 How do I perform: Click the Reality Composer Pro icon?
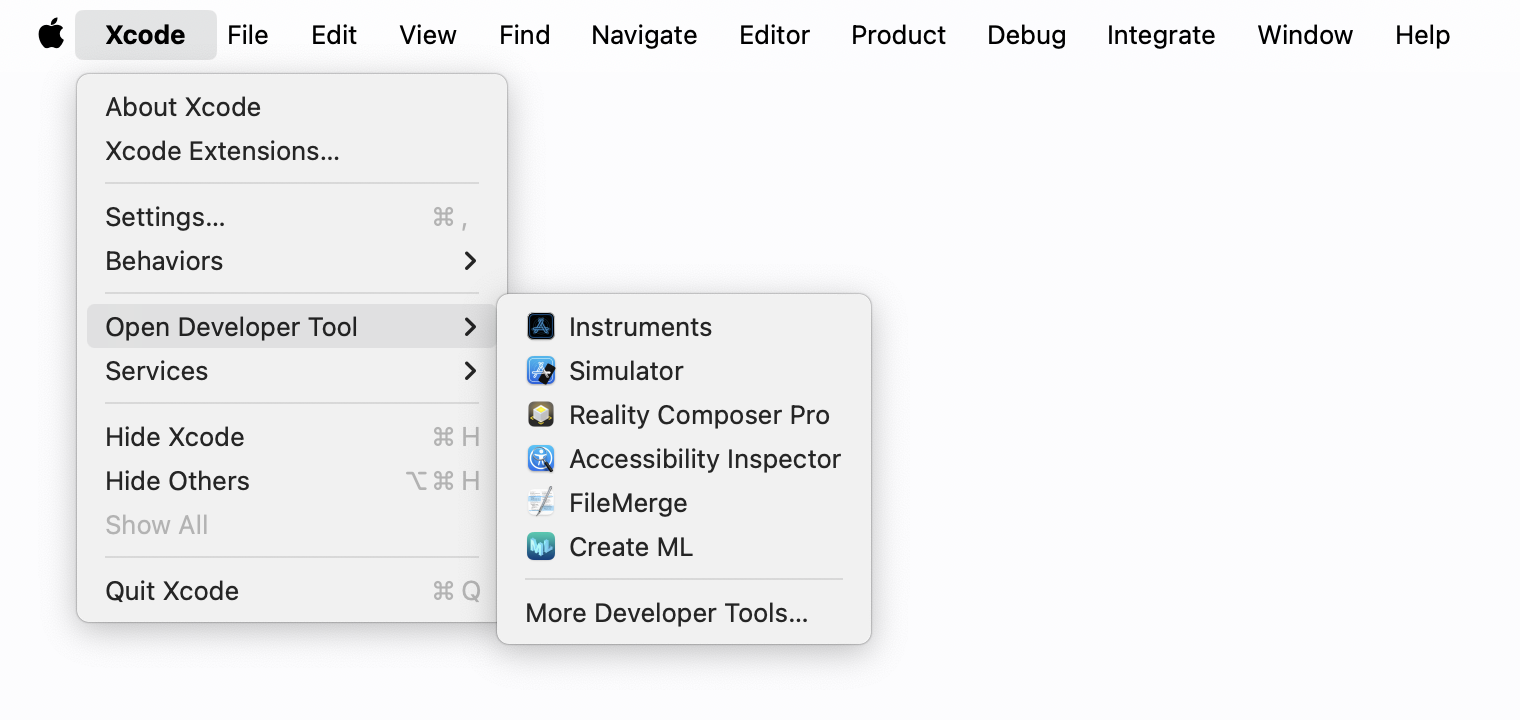click(x=541, y=414)
